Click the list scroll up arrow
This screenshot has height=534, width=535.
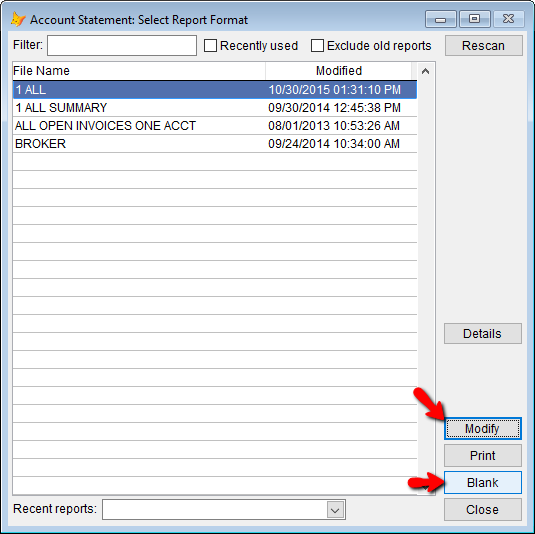pyautogui.click(x=425, y=71)
